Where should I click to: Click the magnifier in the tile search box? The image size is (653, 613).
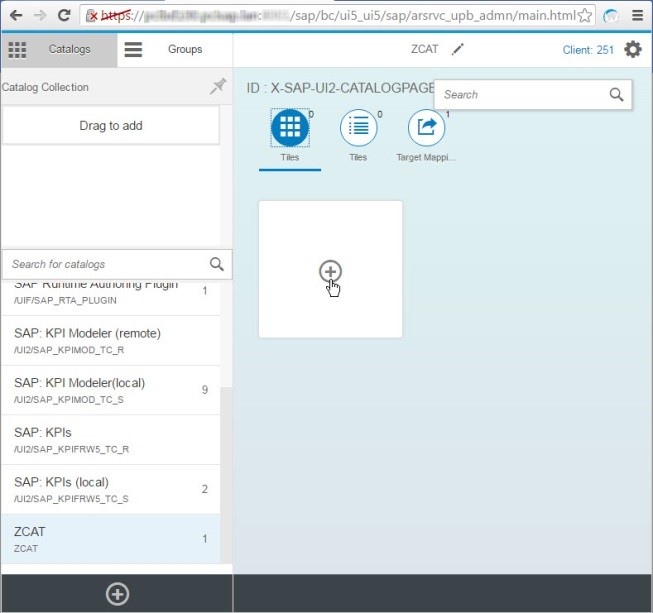point(616,95)
